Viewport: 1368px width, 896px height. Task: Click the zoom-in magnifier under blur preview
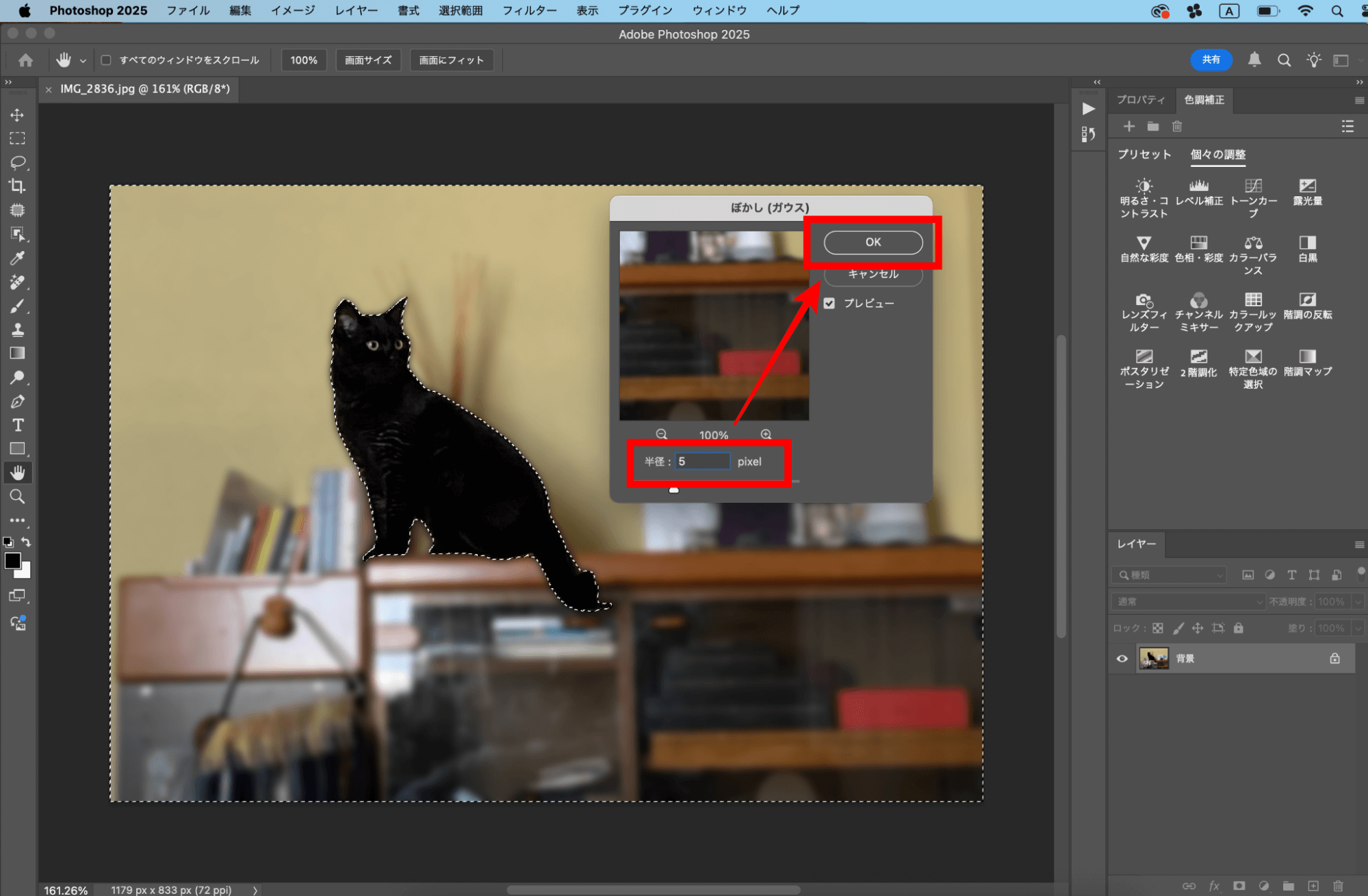coord(766,434)
